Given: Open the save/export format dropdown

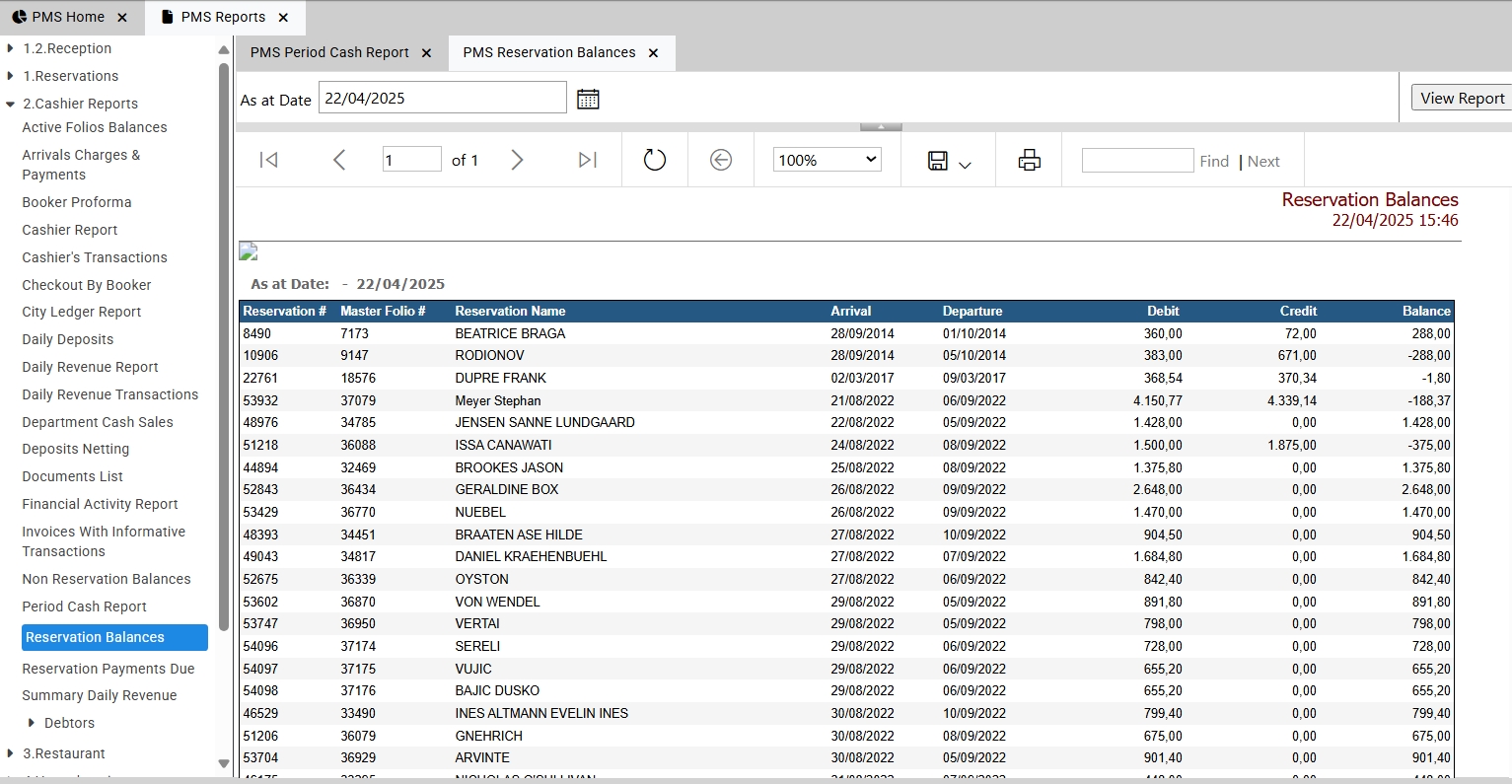Looking at the screenshot, I should 949,161.
